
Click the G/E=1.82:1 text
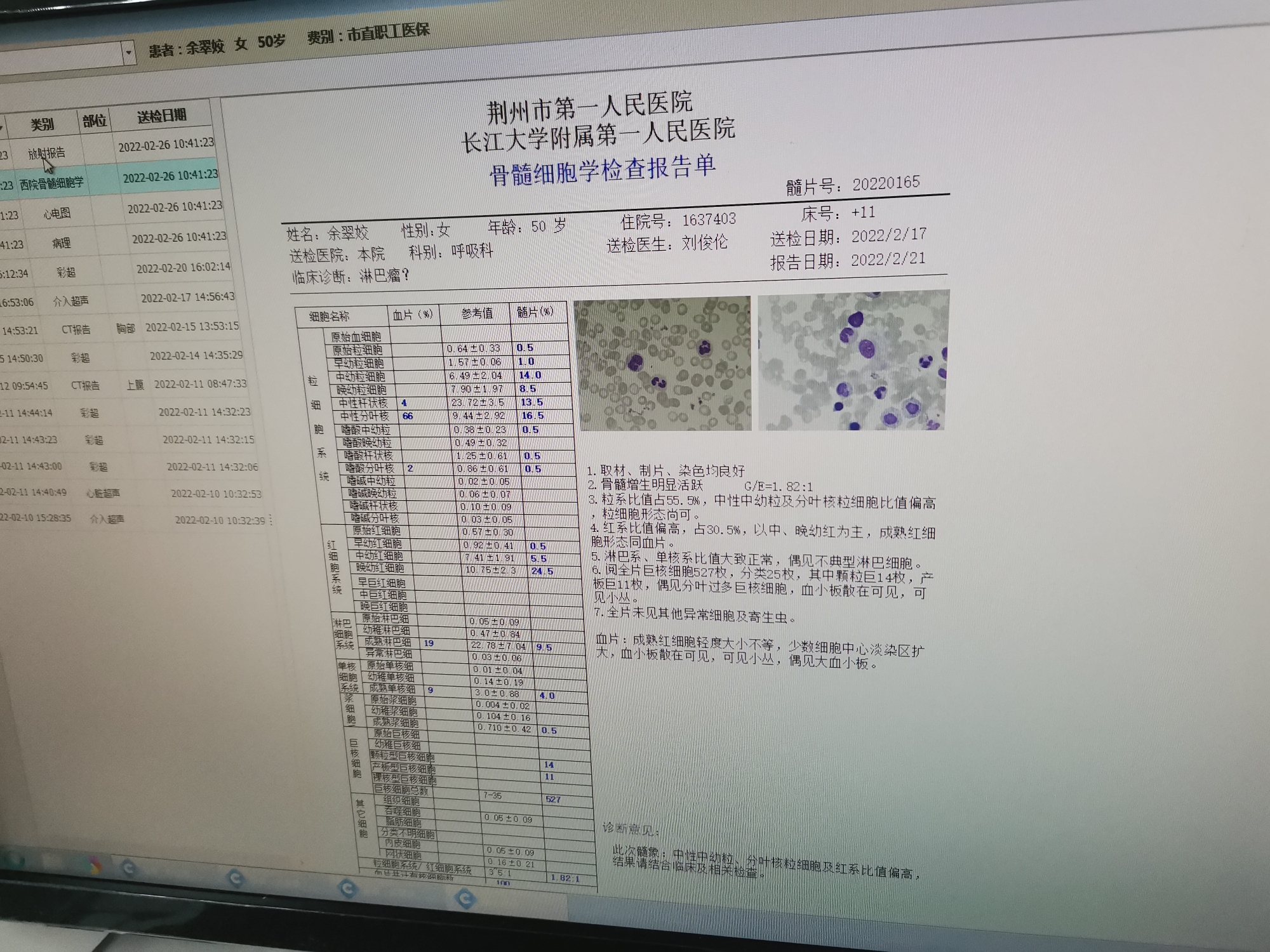[779, 487]
